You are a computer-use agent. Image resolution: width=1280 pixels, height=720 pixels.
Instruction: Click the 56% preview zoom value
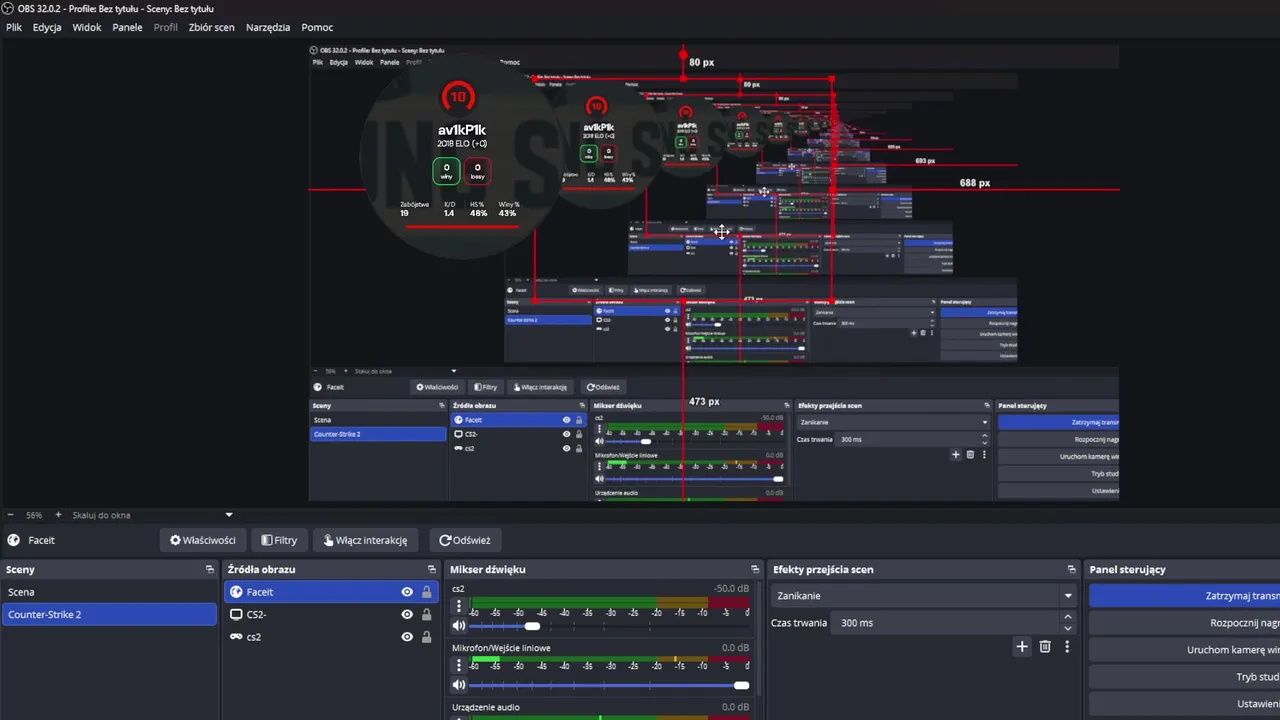pyautogui.click(x=34, y=515)
